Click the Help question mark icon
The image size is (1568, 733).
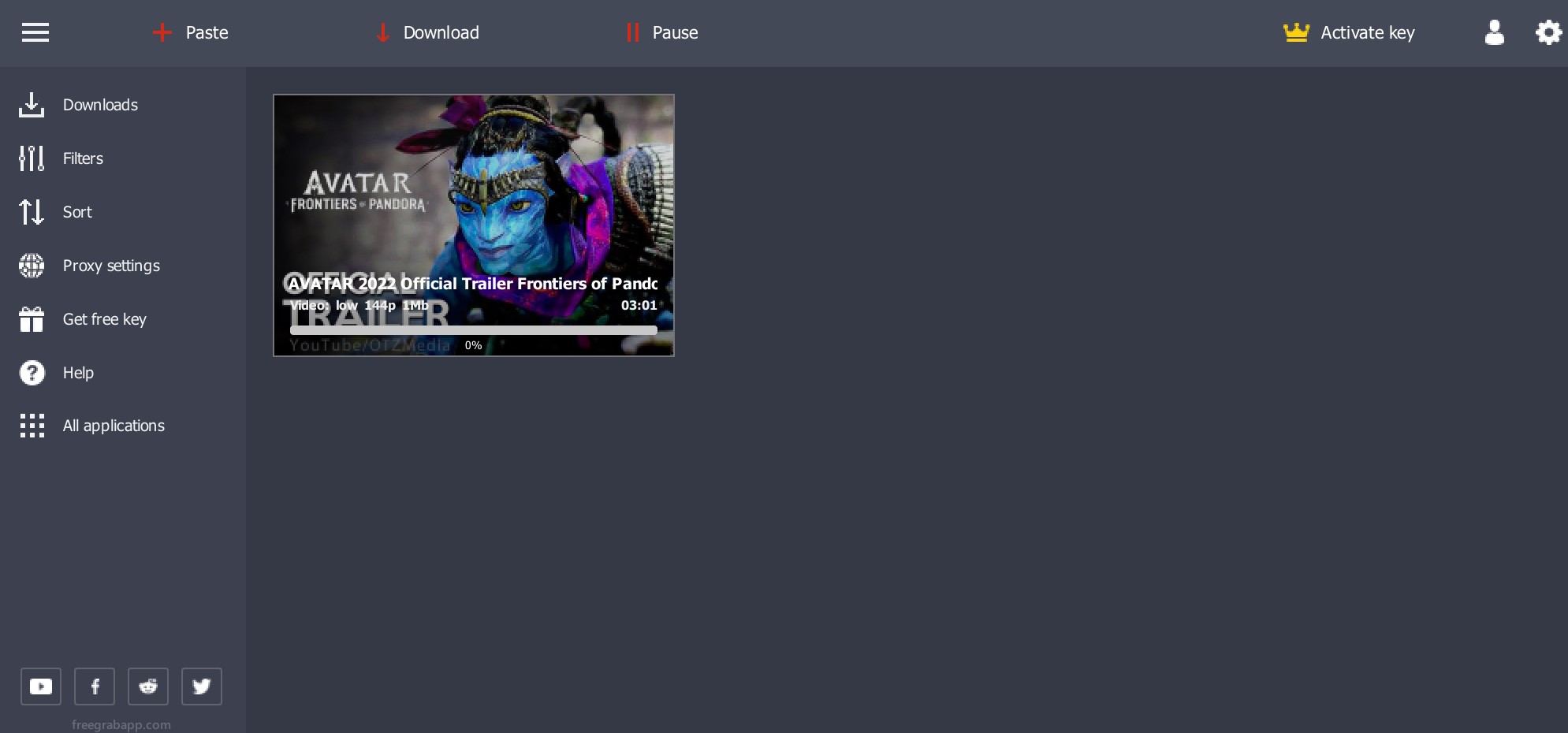32,373
